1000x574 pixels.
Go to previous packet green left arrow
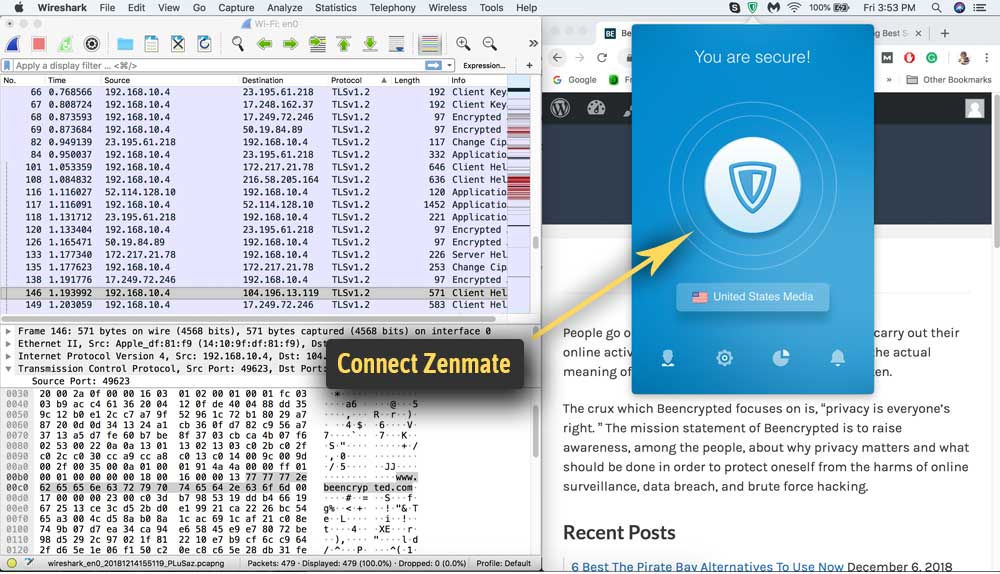coord(264,44)
